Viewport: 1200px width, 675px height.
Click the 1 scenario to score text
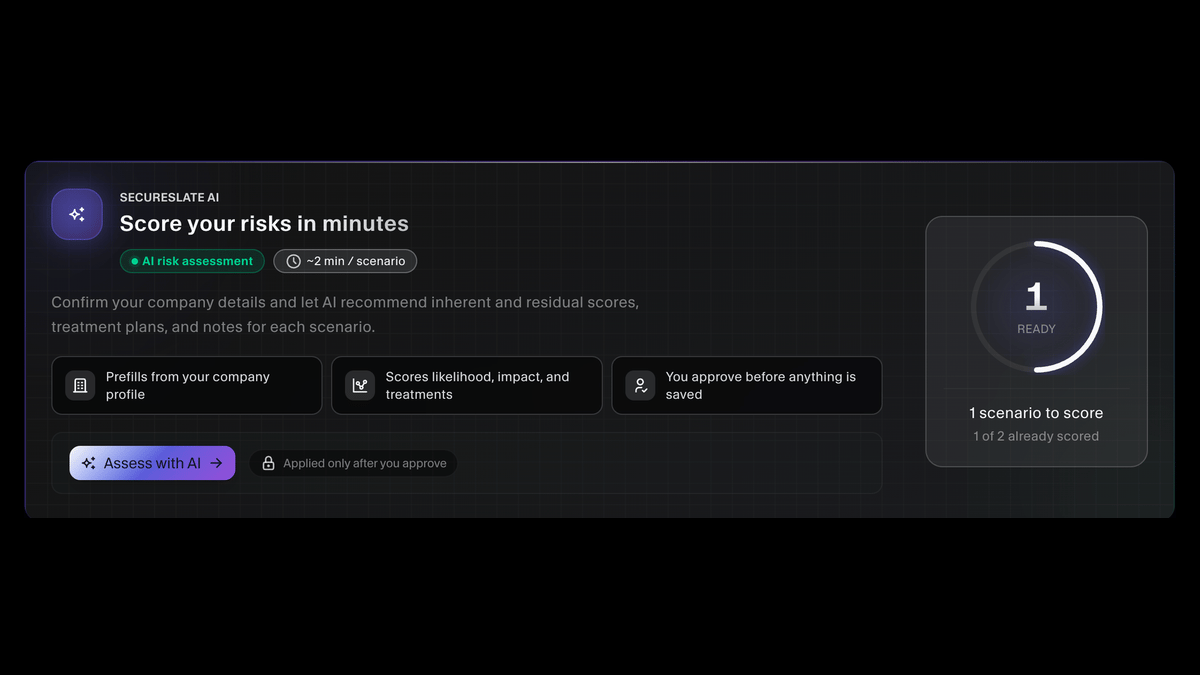coord(1036,413)
